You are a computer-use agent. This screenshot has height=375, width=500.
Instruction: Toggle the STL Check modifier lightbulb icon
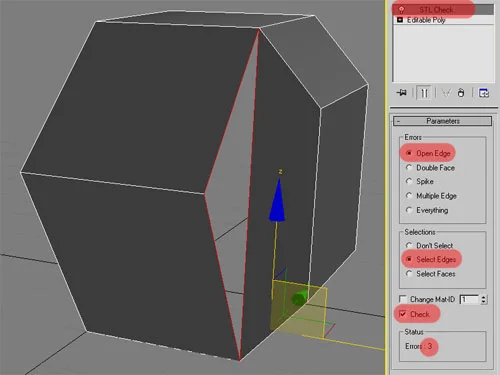pyautogui.click(x=401, y=10)
